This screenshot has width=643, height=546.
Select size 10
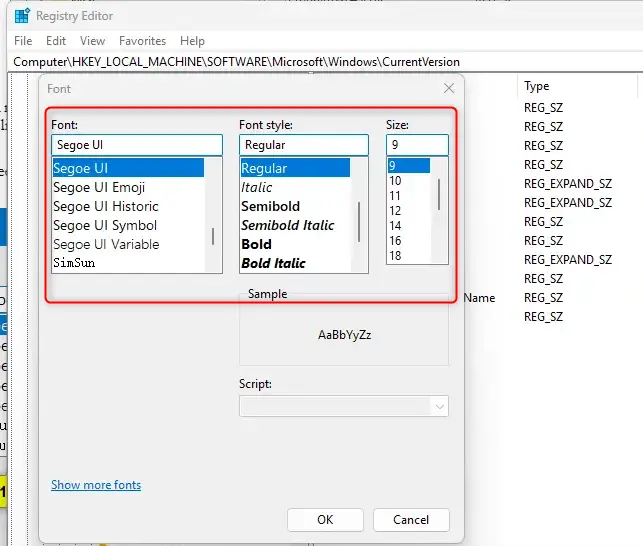point(408,181)
